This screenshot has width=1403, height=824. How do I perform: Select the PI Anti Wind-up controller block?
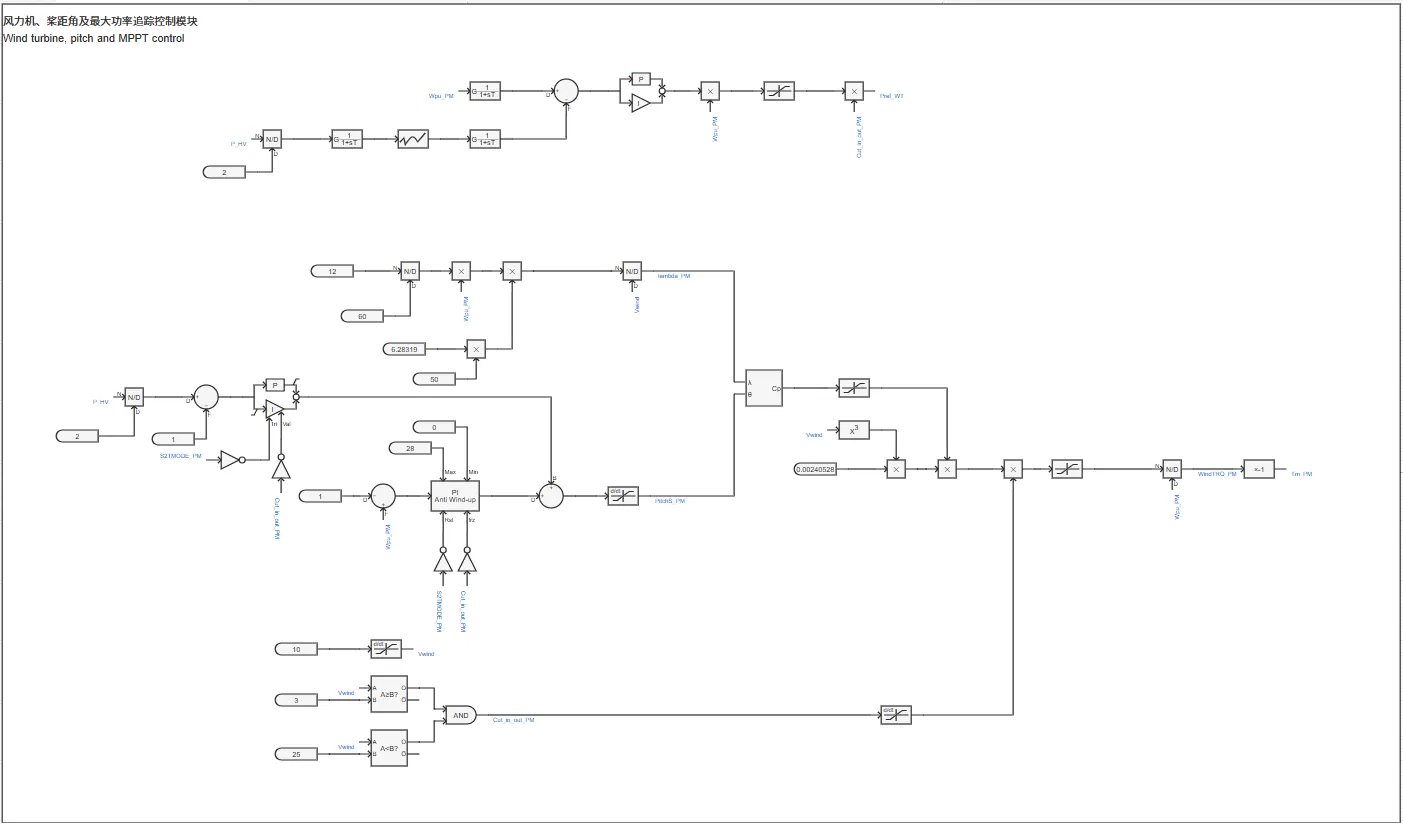click(455, 495)
